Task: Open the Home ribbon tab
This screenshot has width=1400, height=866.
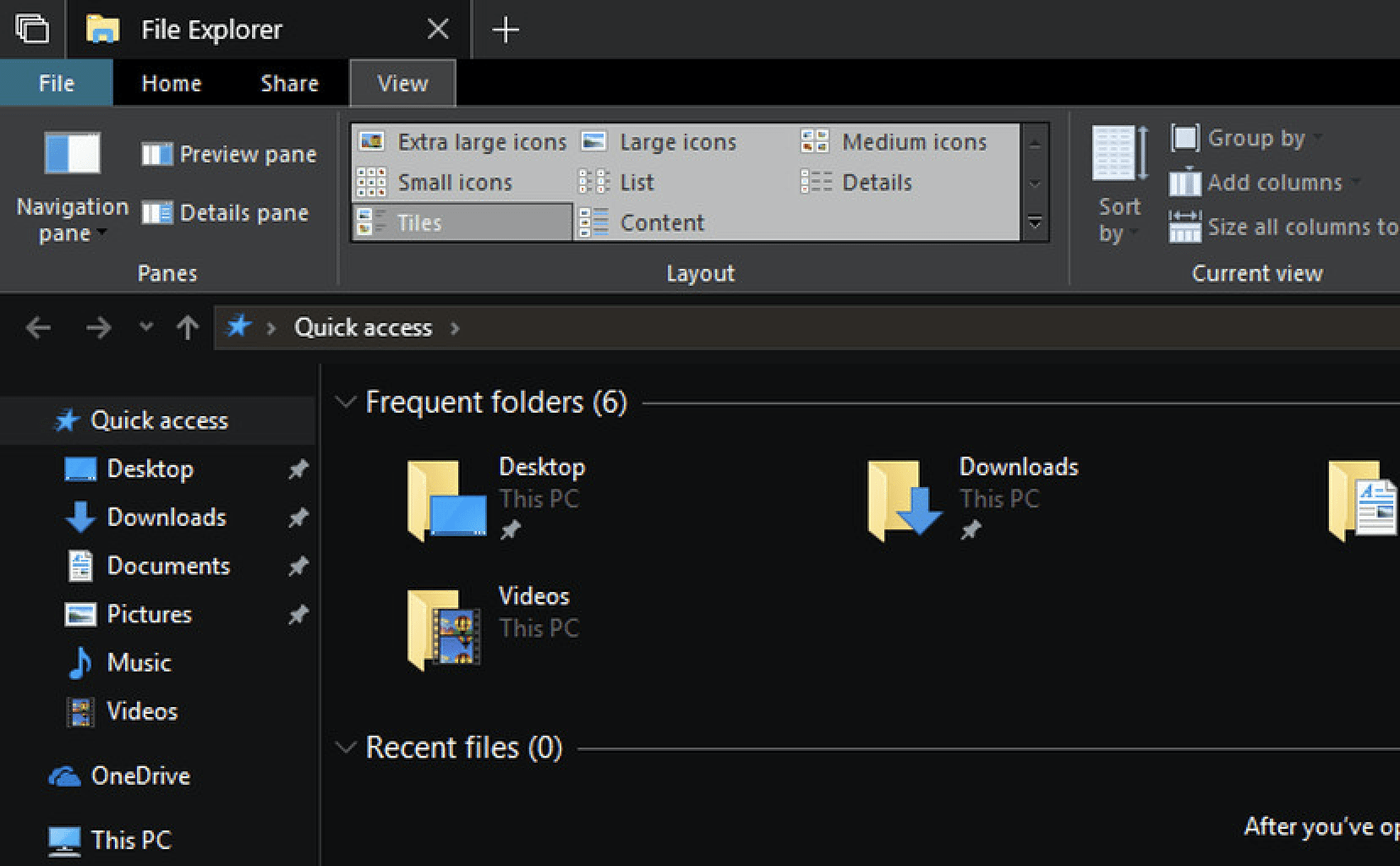Action: 172,84
